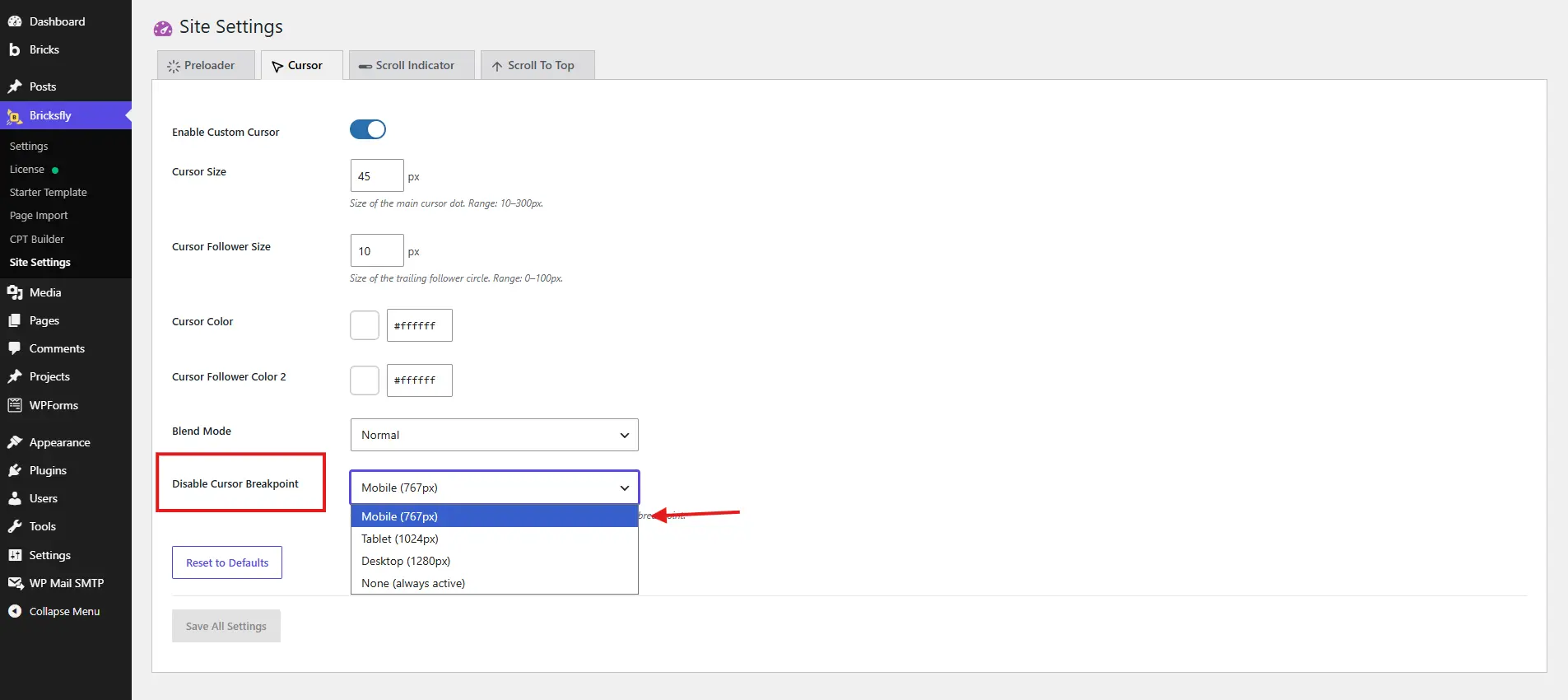Collapse the admin menu

(x=54, y=611)
